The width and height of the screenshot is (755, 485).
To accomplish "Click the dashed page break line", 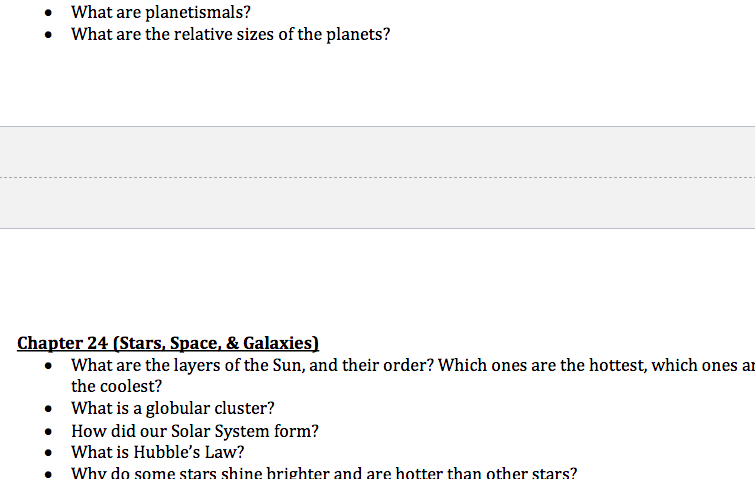I will coord(378,178).
